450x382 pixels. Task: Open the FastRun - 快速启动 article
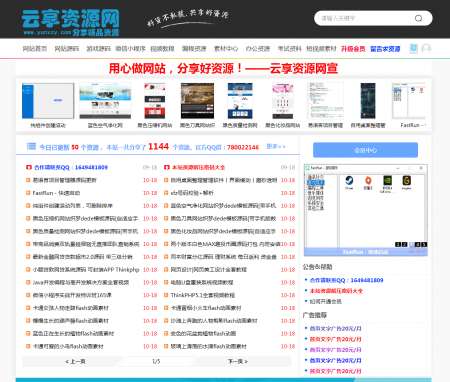coord(56,193)
